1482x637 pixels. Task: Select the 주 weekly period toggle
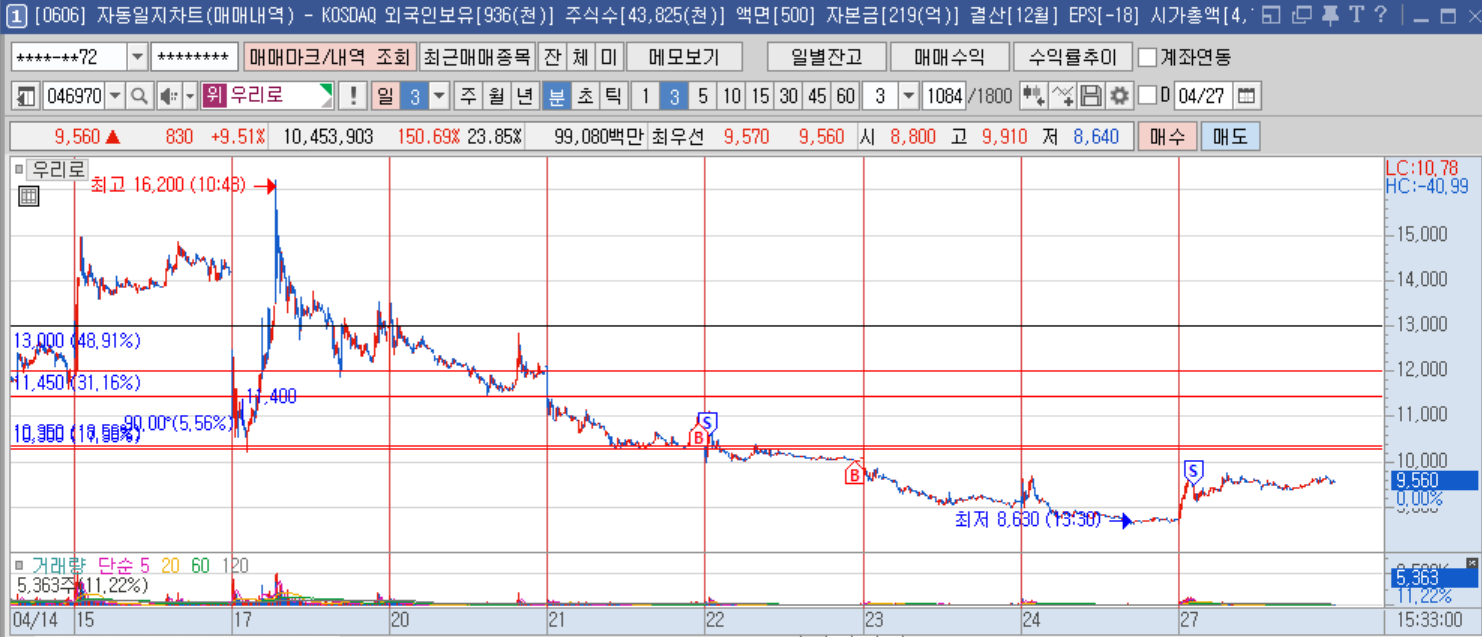tap(467, 96)
